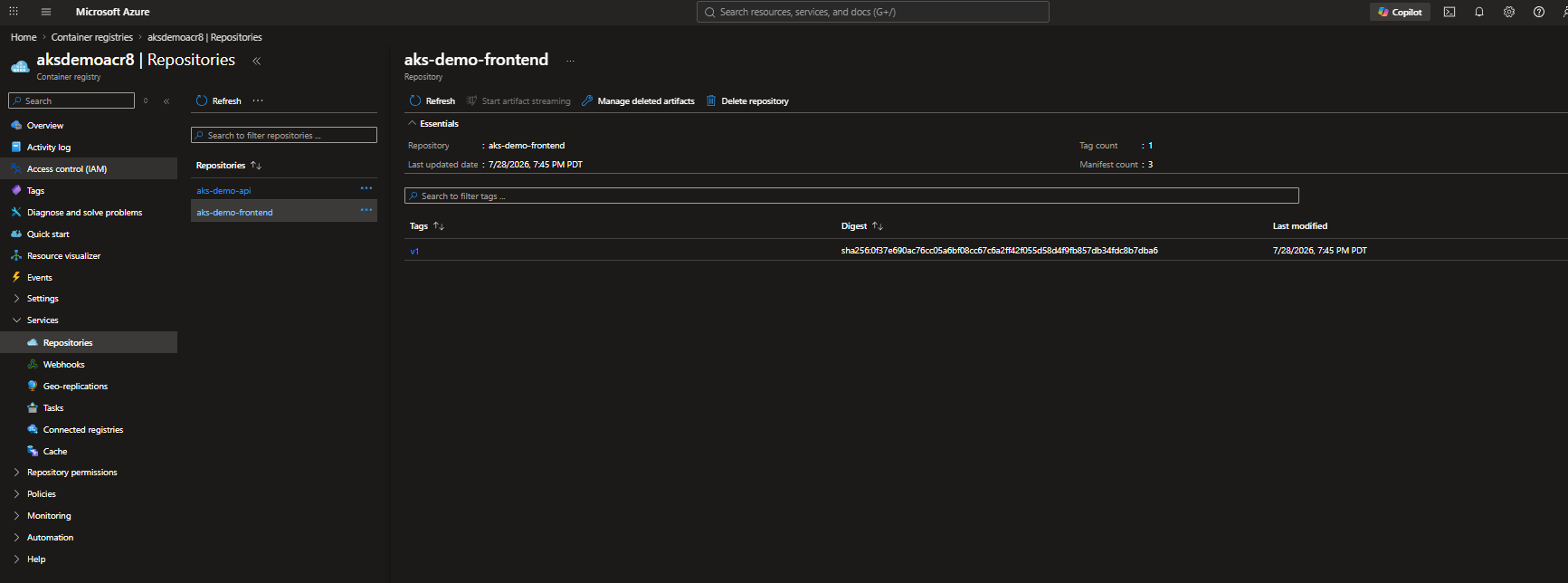Screen dimensions: 1568x583
Task: Open context menu for aks-demo-frontend
Action: (366, 210)
